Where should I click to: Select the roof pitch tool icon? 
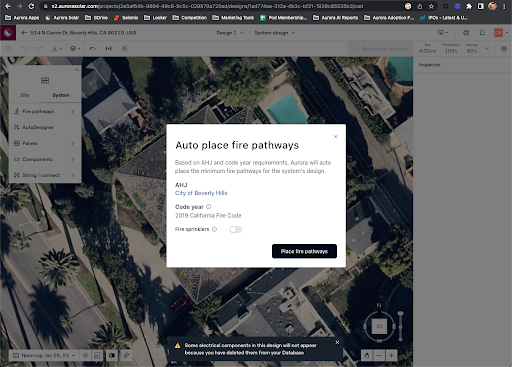(x=93, y=49)
